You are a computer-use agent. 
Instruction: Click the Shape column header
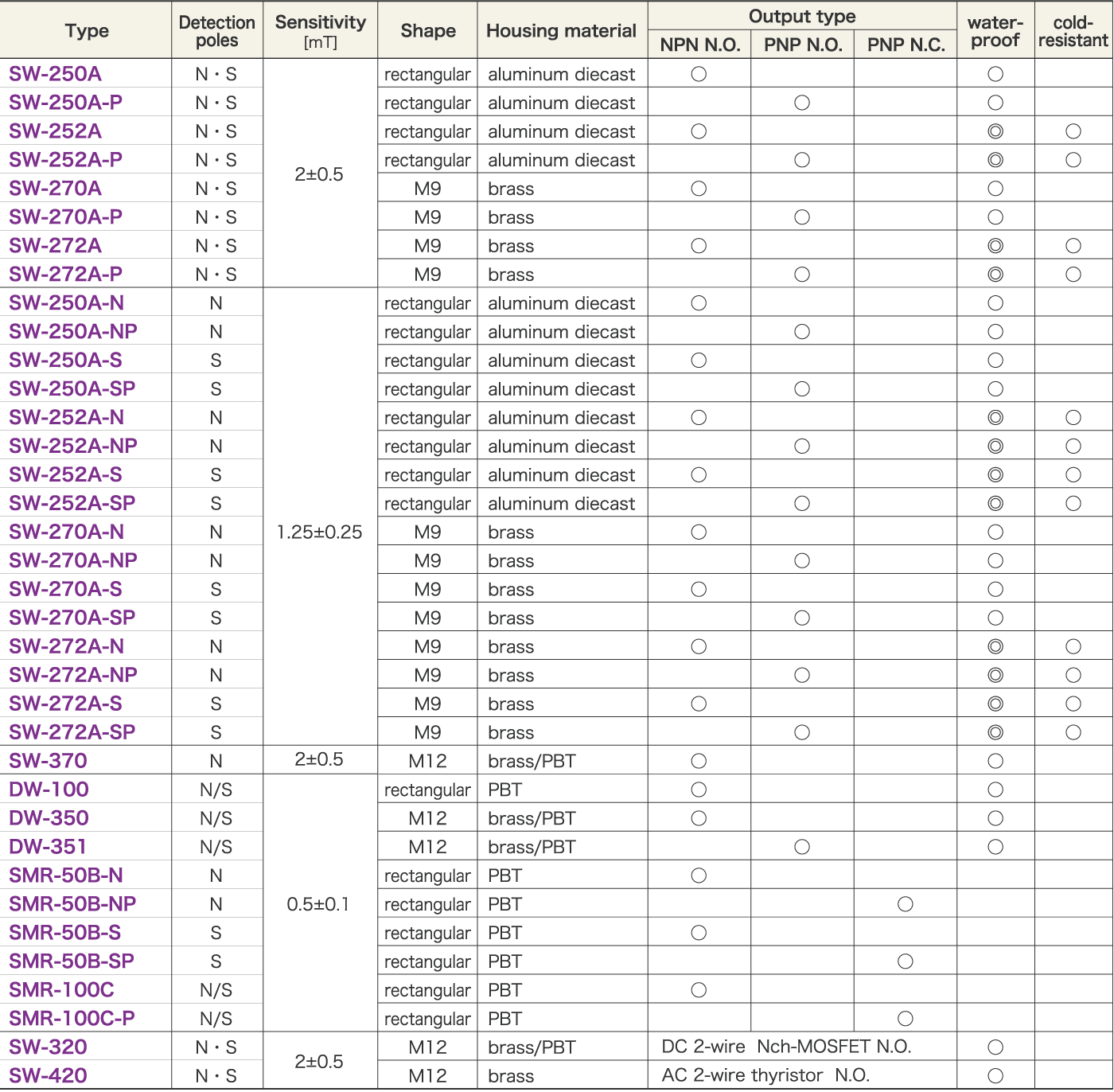(x=428, y=31)
